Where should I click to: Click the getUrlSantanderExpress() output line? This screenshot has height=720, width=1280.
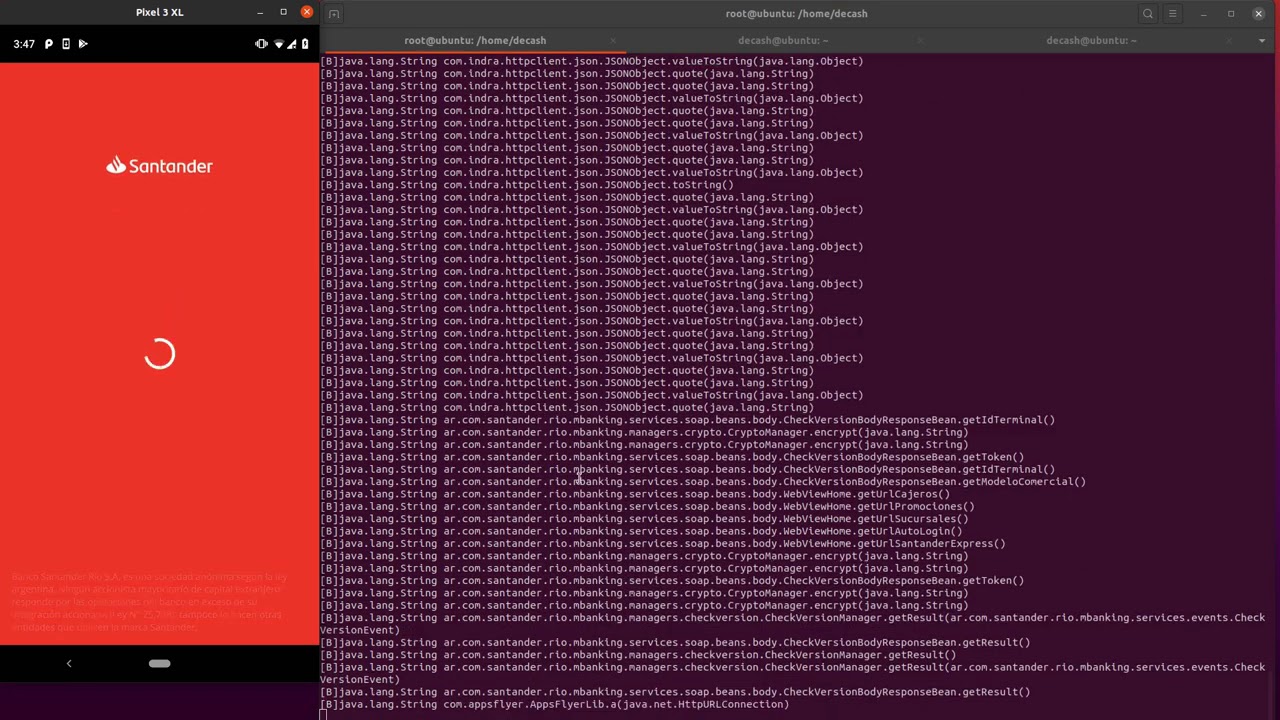(663, 544)
